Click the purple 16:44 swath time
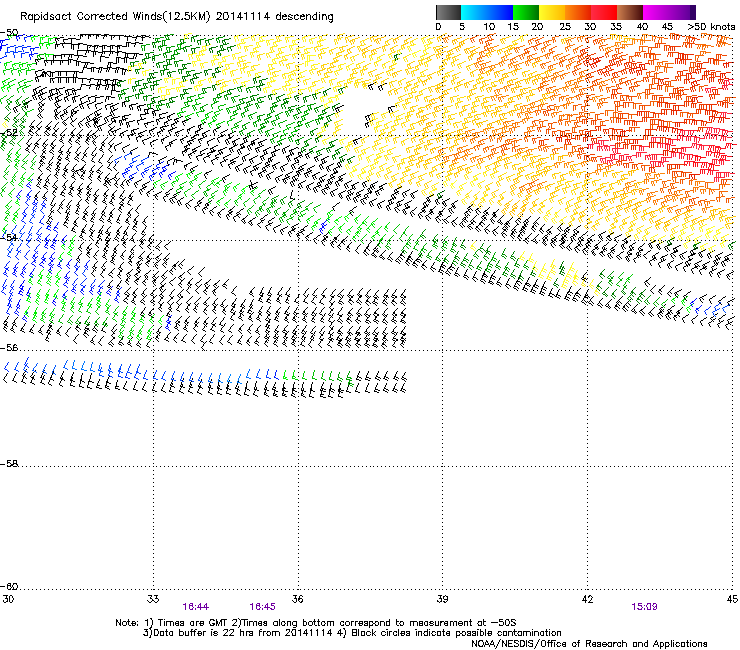 (195, 607)
